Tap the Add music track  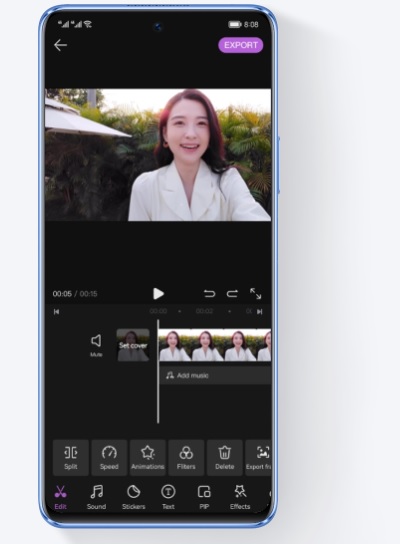pyautogui.click(x=215, y=375)
